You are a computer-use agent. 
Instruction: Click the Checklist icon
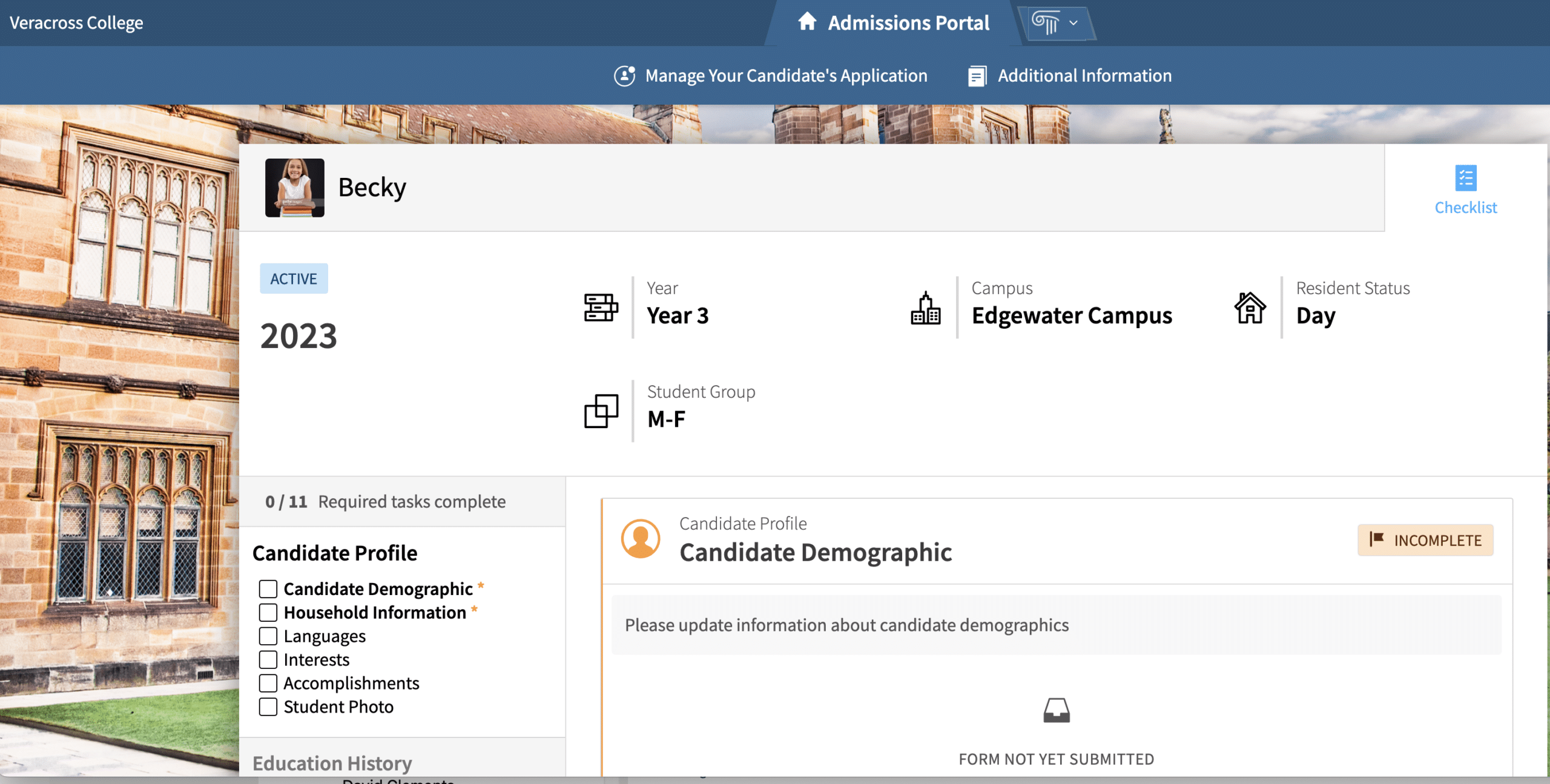(x=1466, y=178)
